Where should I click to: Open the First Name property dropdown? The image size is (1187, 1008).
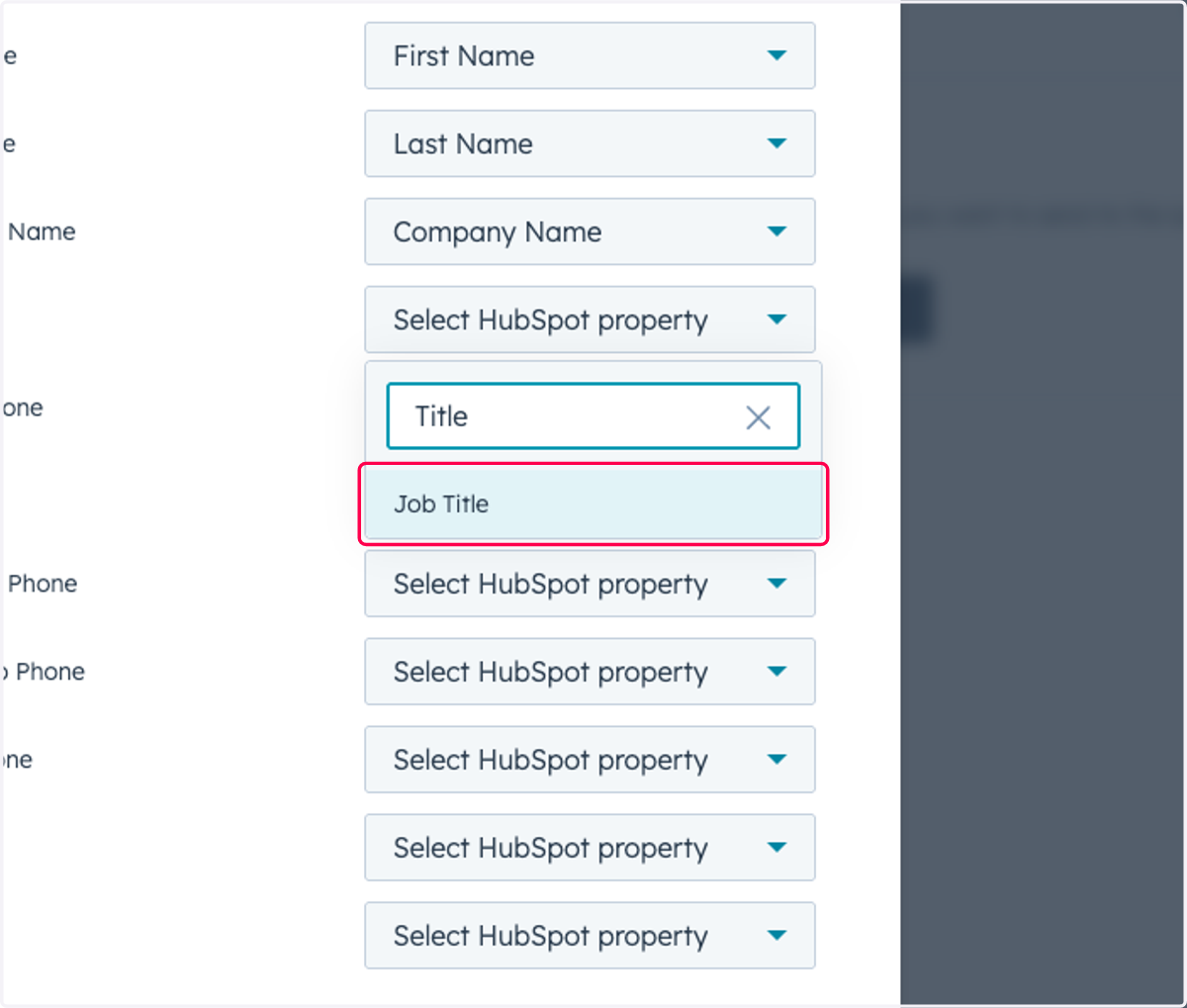[x=590, y=55]
